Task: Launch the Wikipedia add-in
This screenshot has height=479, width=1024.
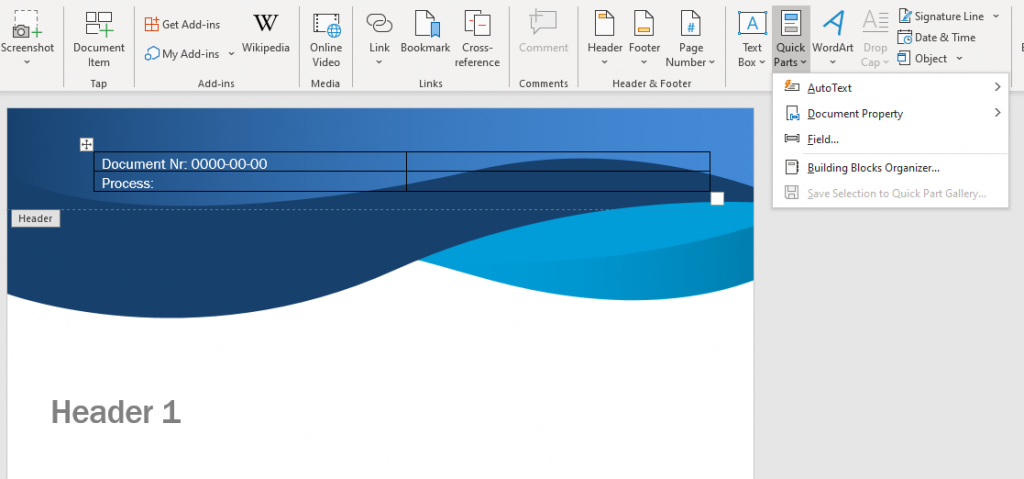Action: pyautogui.click(x=266, y=33)
